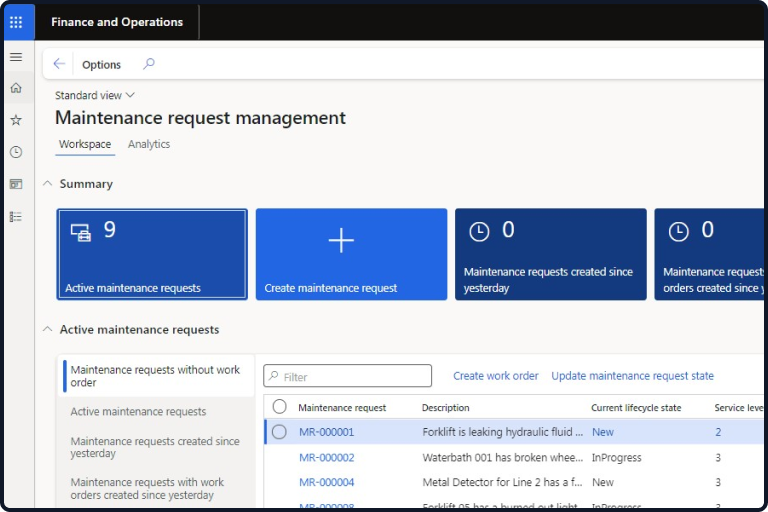Open the Active maintenance requests tile showing 9

(x=152, y=254)
